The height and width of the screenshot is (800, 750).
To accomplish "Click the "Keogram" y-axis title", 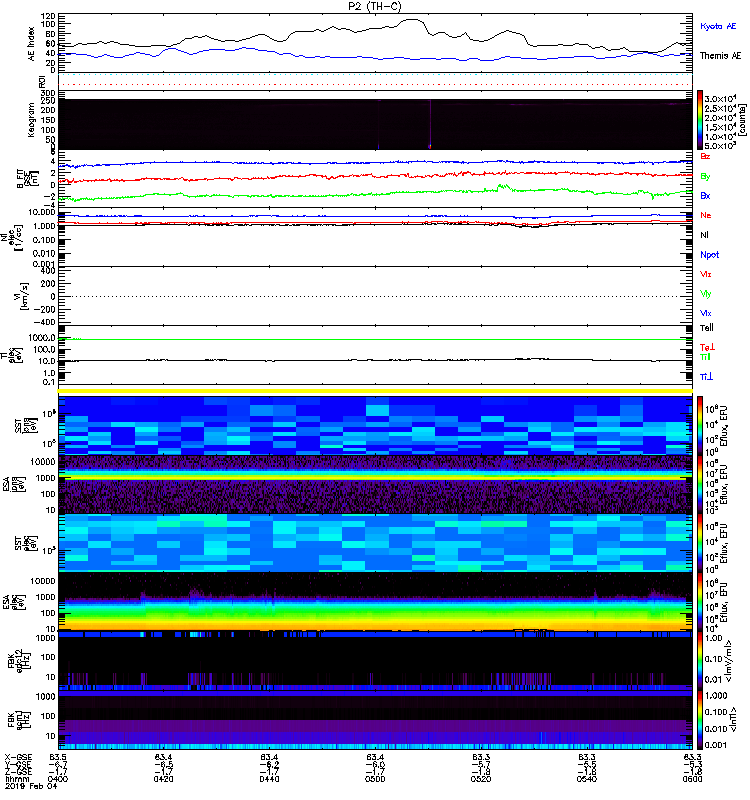I will [32, 120].
